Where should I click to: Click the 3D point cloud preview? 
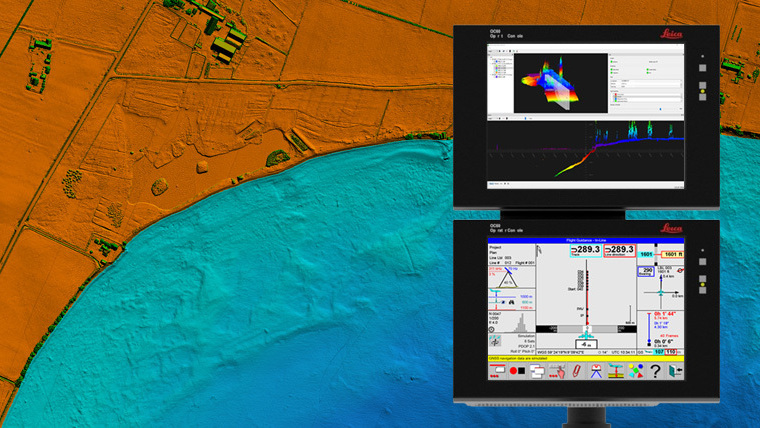556,83
